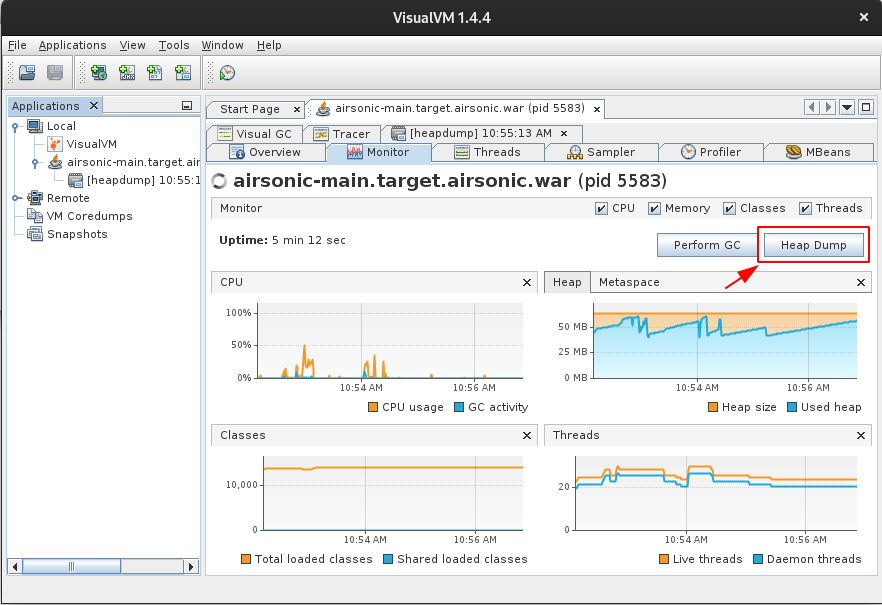Click the highlighted Heap Dump button
882x605 pixels.
pyautogui.click(x=812, y=244)
